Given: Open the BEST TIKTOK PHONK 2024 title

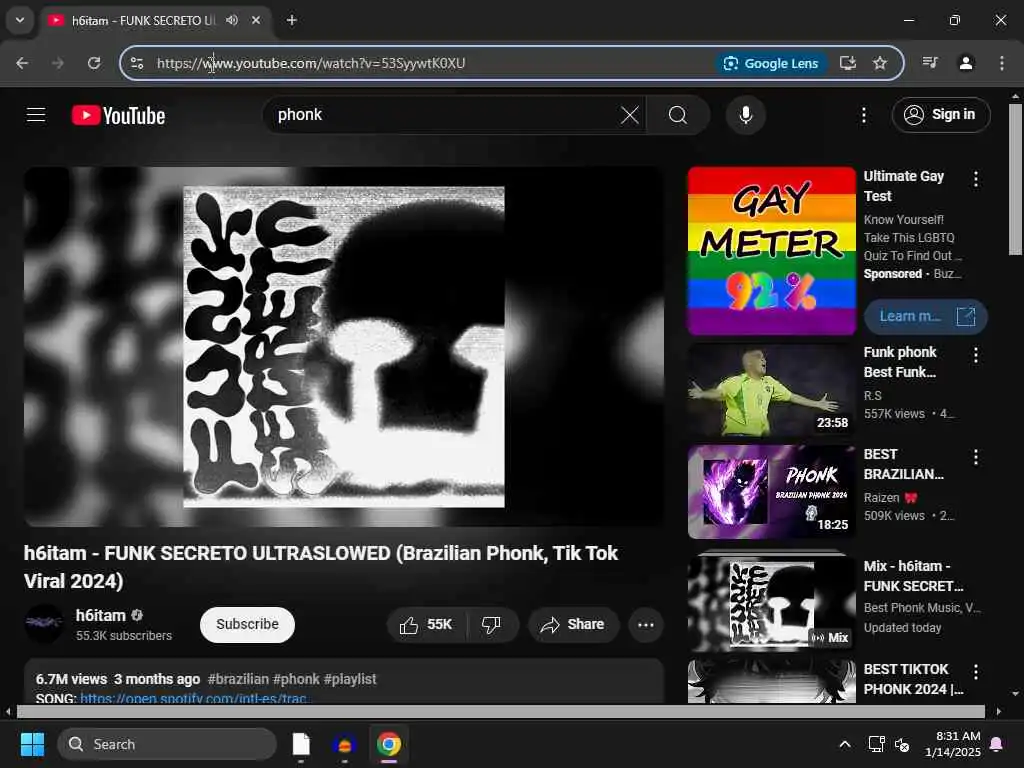Looking at the screenshot, I should (913, 679).
